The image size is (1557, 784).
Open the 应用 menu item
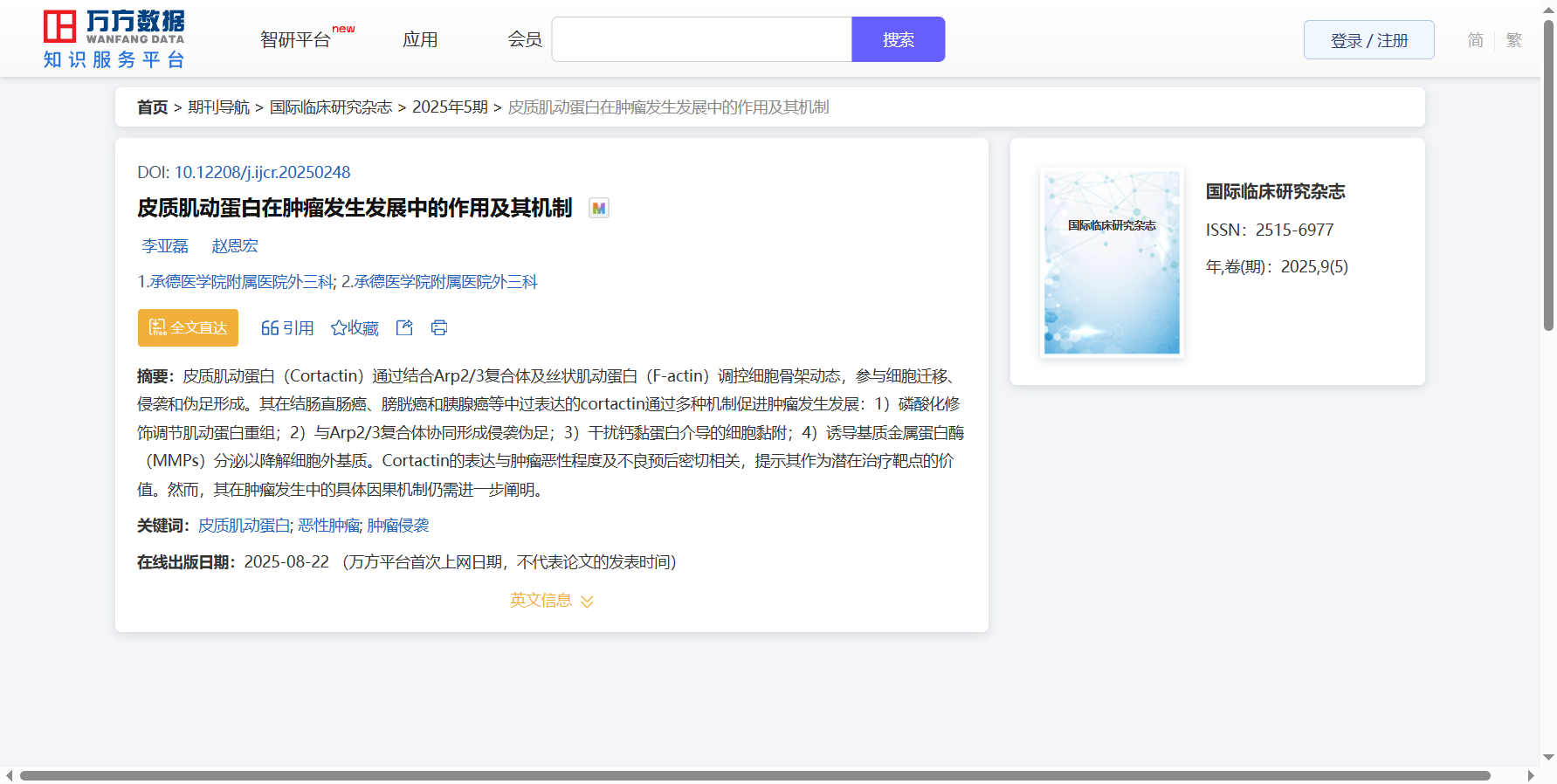(x=420, y=40)
